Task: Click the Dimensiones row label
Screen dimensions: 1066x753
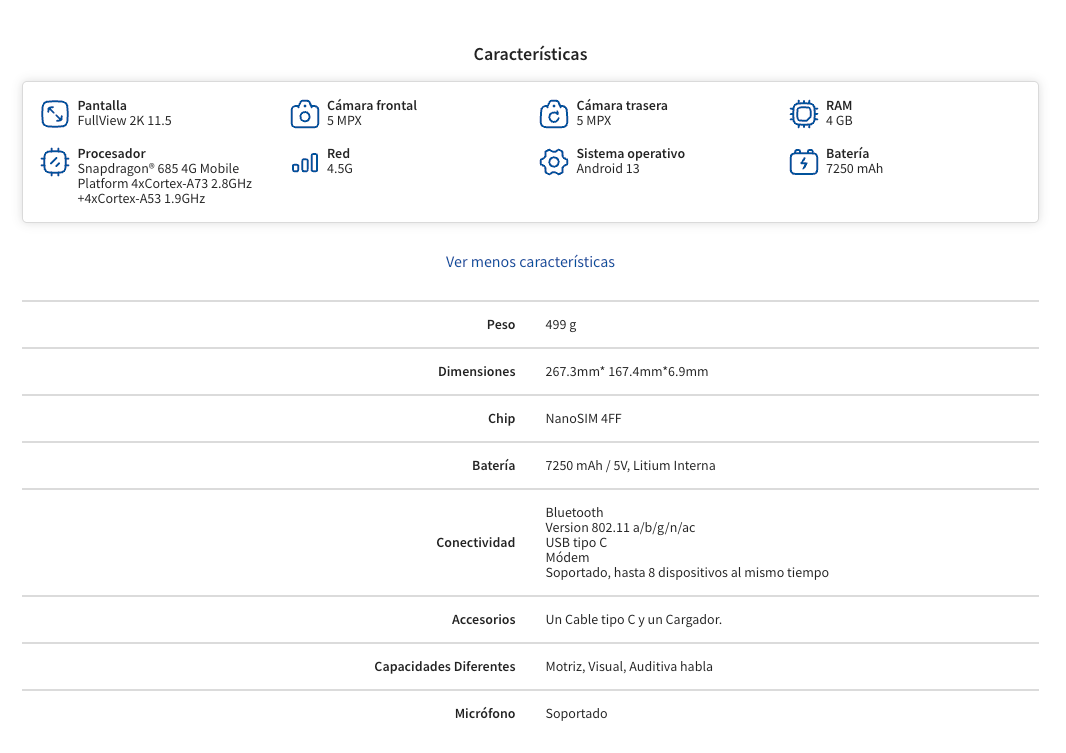Action: pos(477,372)
